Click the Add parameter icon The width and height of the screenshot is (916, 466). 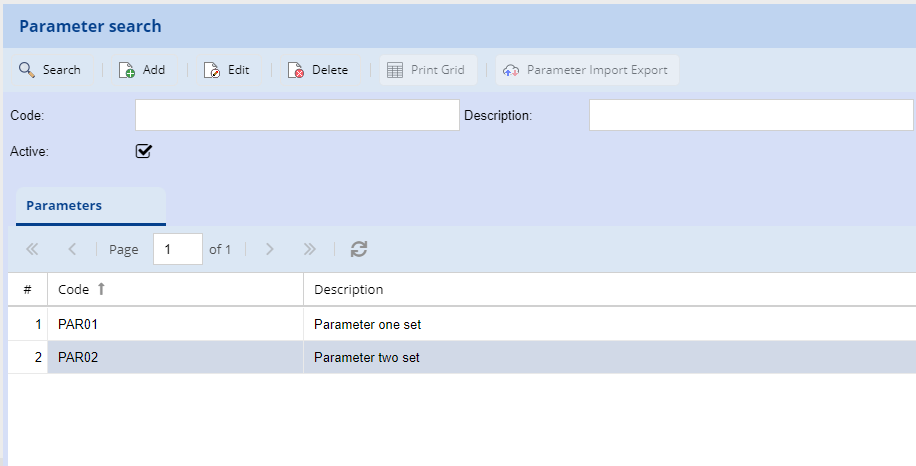coord(127,70)
